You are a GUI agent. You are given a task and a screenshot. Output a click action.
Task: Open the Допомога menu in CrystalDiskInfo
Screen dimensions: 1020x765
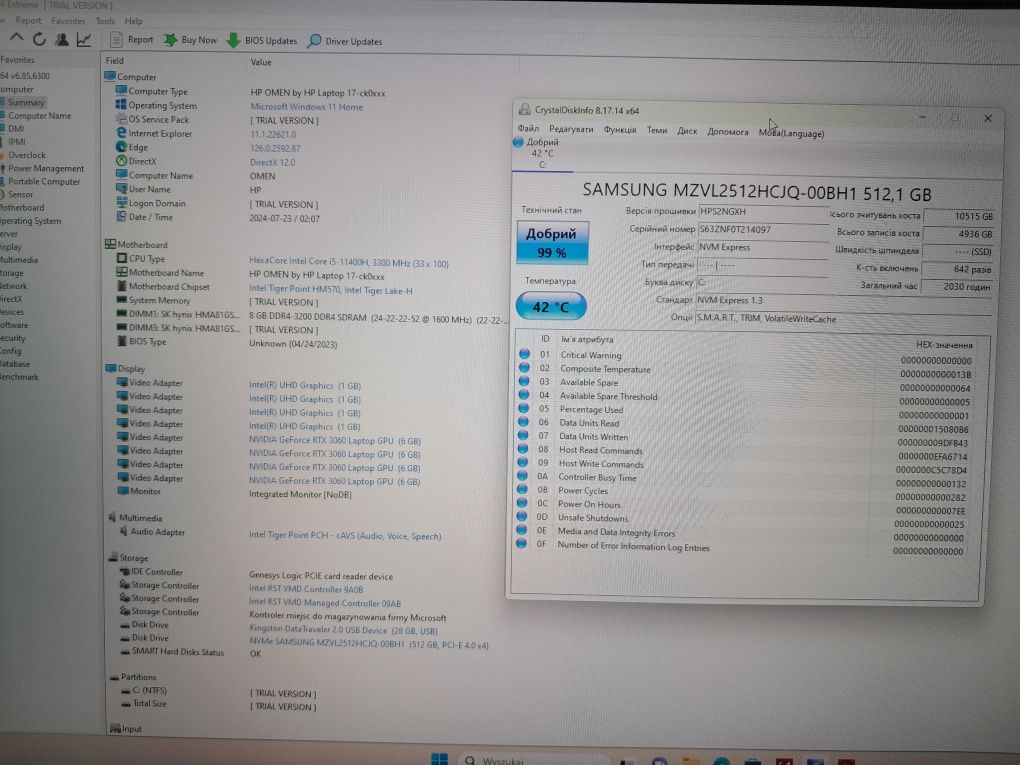coord(728,131)
